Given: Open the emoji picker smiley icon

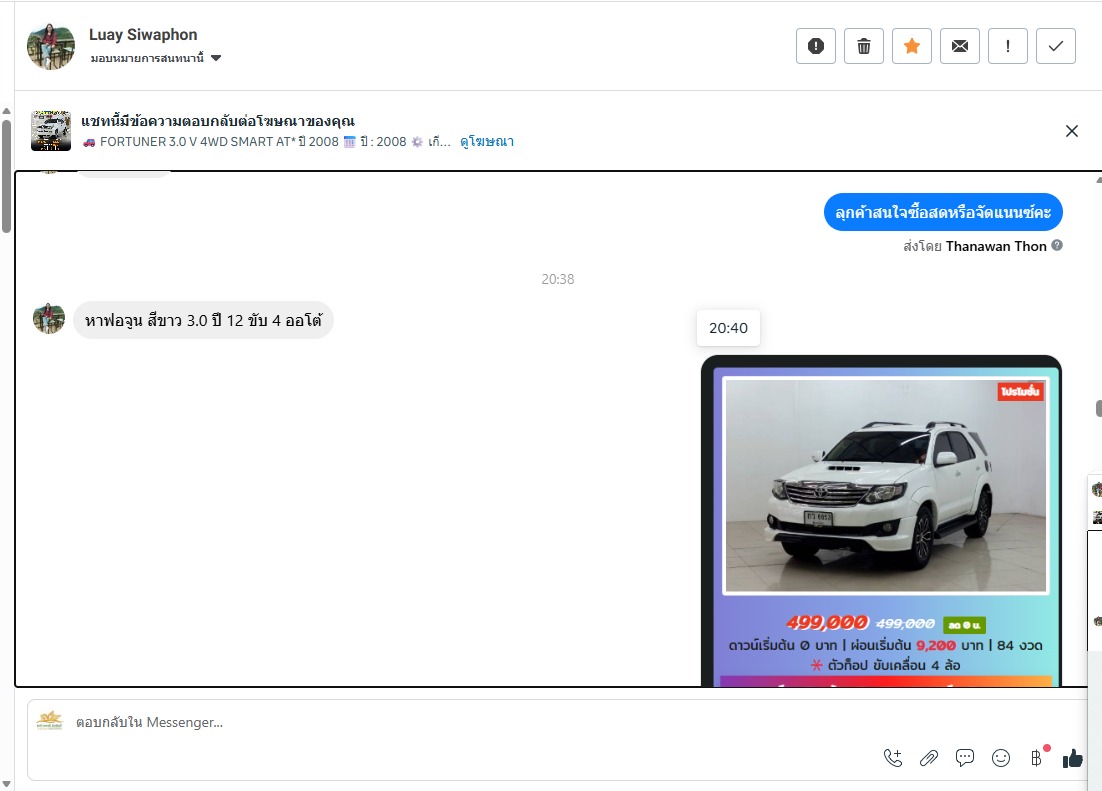Looking at the screenshot, I should point(1001,758).
